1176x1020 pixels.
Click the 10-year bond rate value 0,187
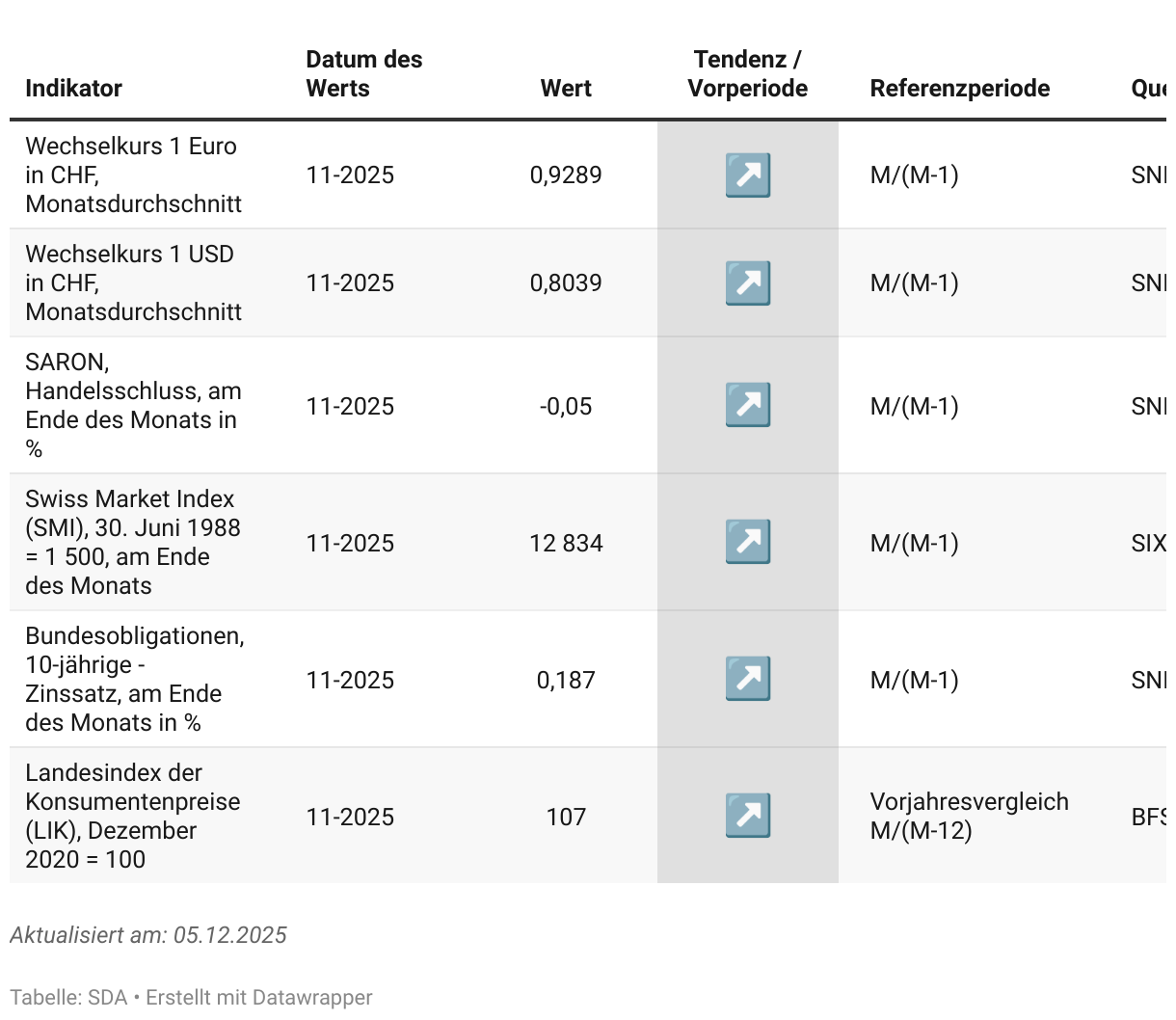coord(566,681)
